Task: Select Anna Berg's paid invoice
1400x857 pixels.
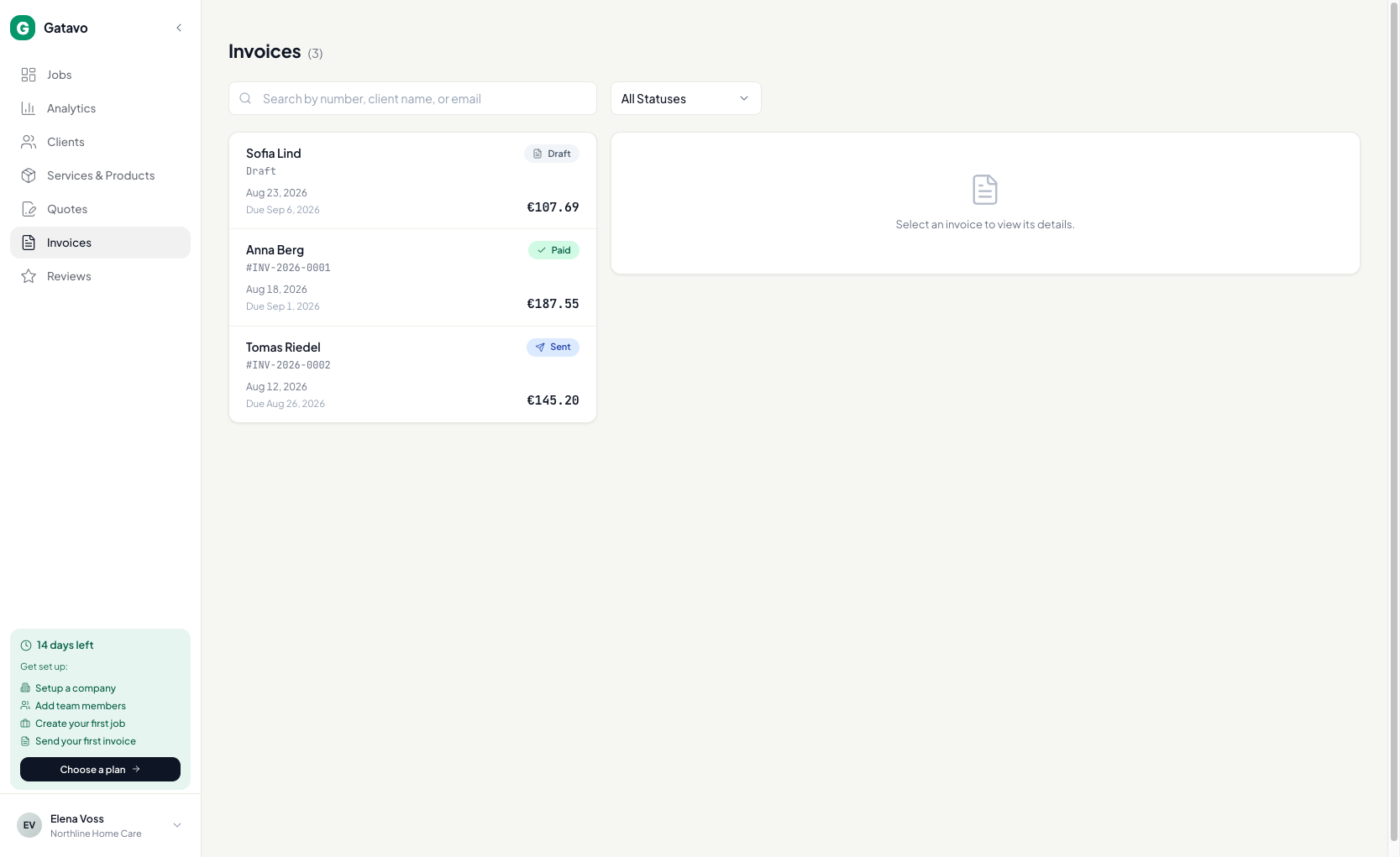Action: pyautogui.click(x=412, y=278)
